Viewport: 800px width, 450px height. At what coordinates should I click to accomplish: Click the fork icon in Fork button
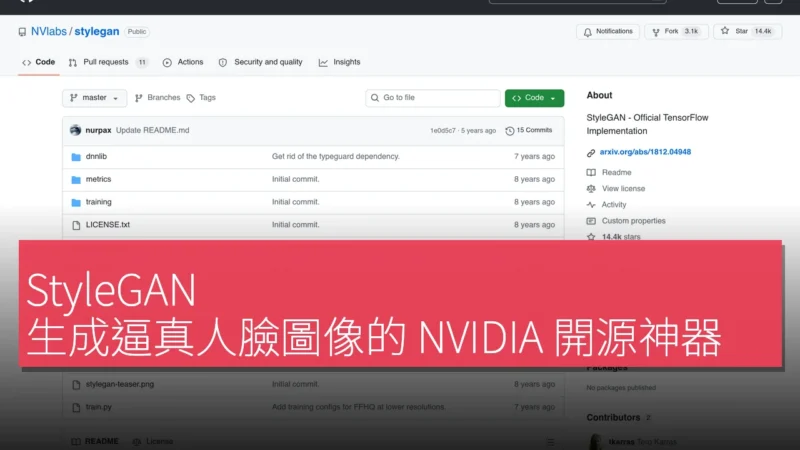click(x=656, y=32)
